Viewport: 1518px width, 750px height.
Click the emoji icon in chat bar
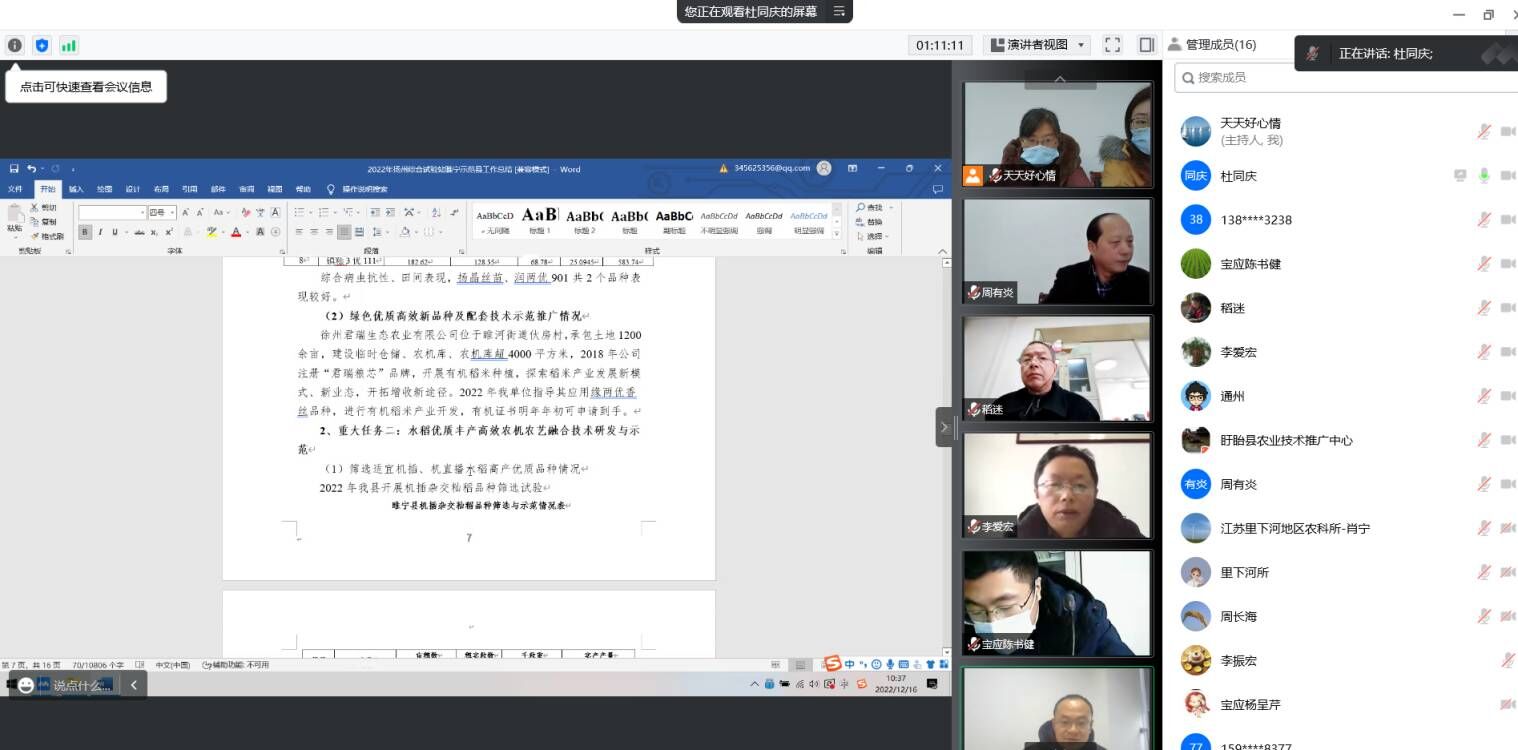26,685
